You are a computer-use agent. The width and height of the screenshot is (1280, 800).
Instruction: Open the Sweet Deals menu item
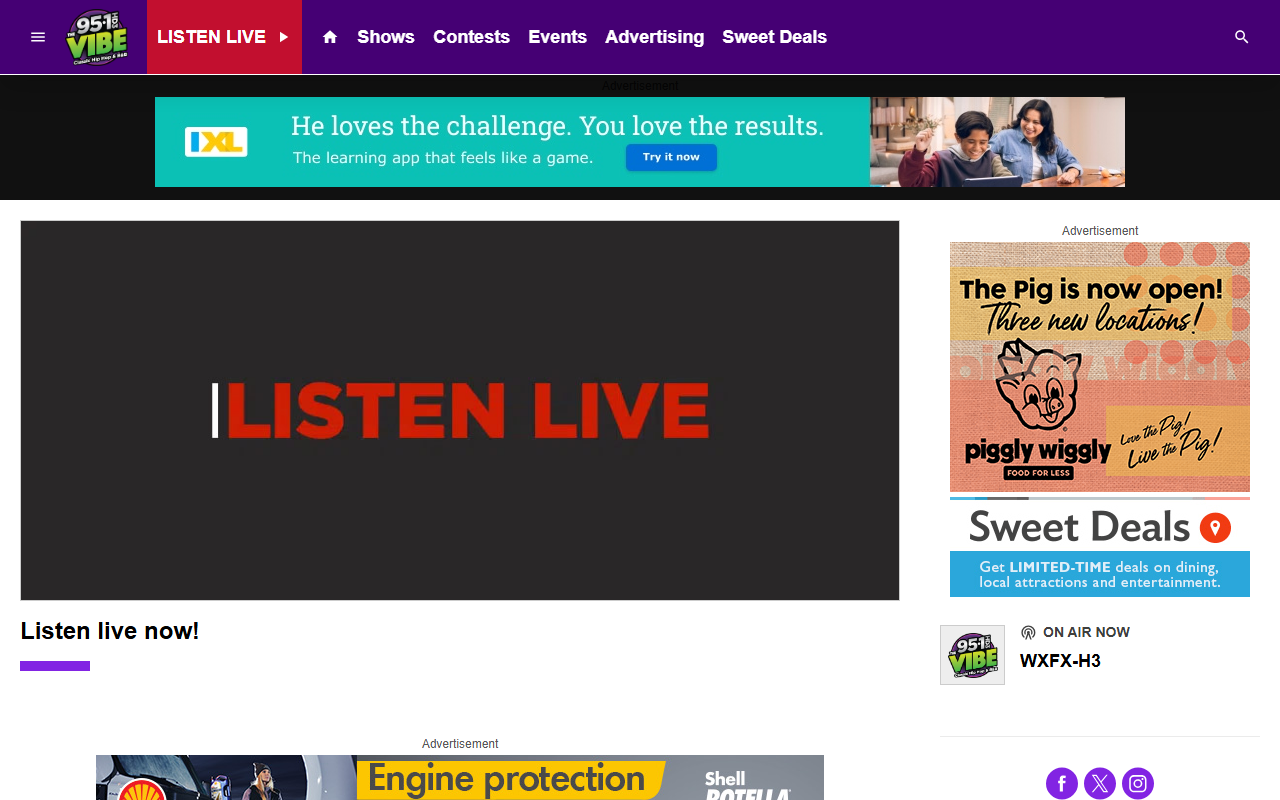point(774,37)
